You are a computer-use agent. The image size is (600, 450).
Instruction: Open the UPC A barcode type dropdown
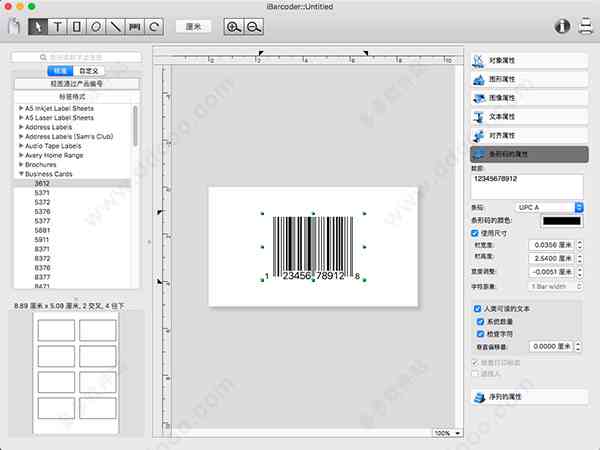[x=549, y=207]
